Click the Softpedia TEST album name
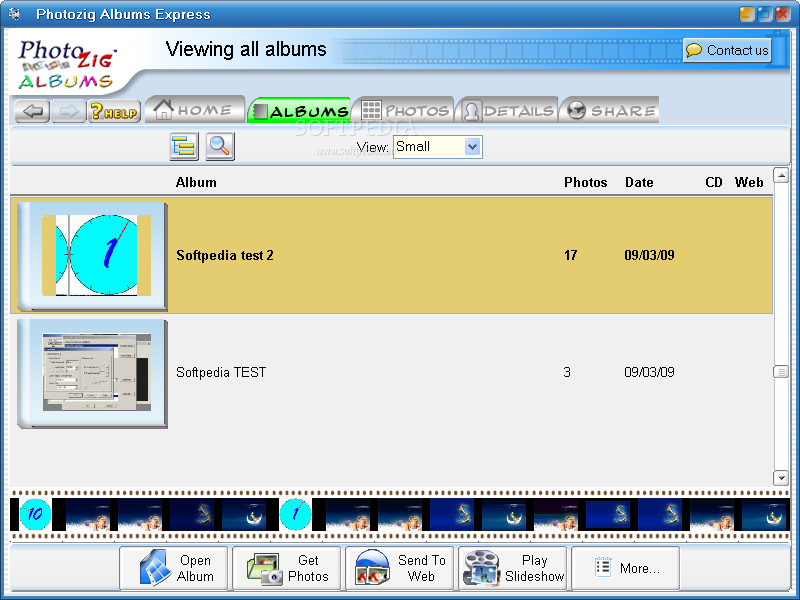Screen dimensions: 800x600 (221, 372)
